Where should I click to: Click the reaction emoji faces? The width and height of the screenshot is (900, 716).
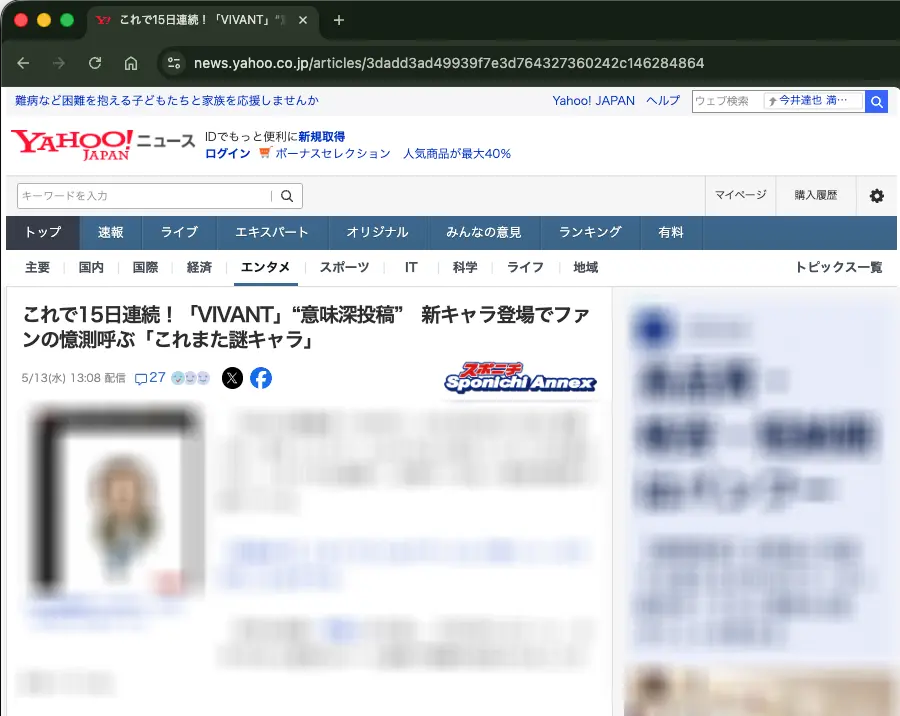pyautogui.click(x=191, y=378)
